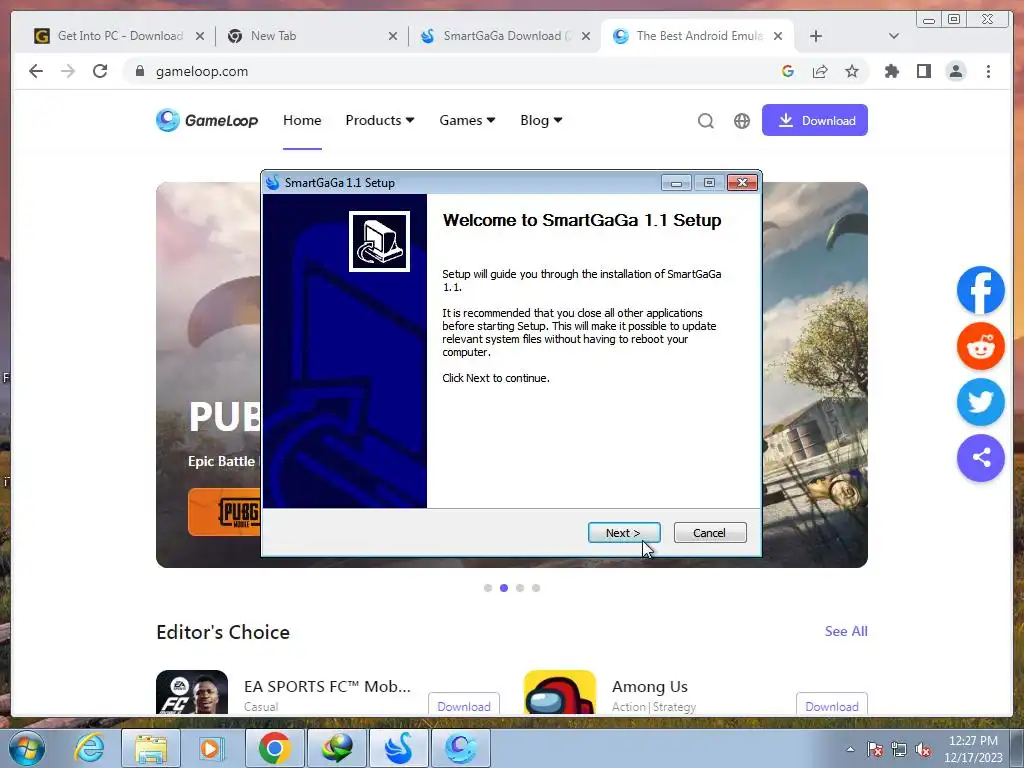Viewport: 1024px width, 768px height.
Task: Go forward in browser history
Action: [x=68, y=71]
